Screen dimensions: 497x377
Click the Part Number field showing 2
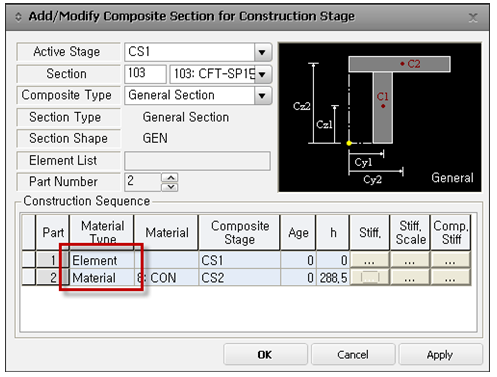pyautogui.click(x=143, y=182)
